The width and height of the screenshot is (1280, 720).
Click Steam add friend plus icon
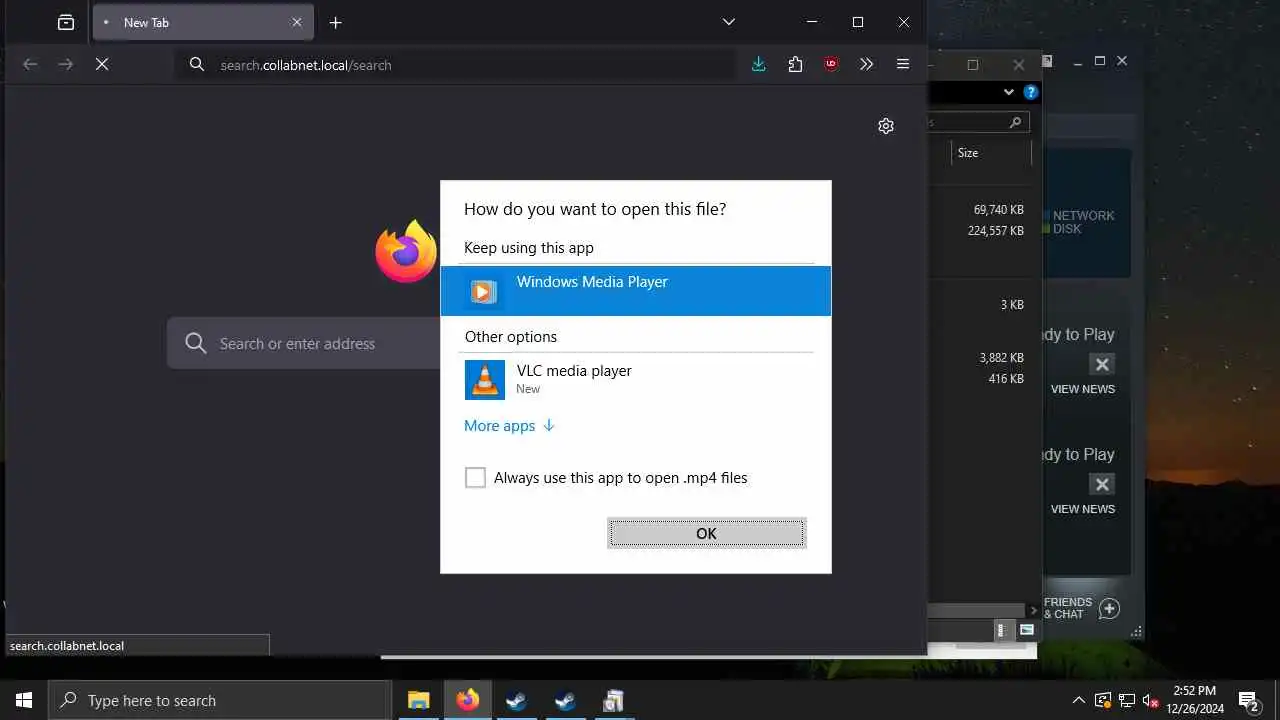1109,608
